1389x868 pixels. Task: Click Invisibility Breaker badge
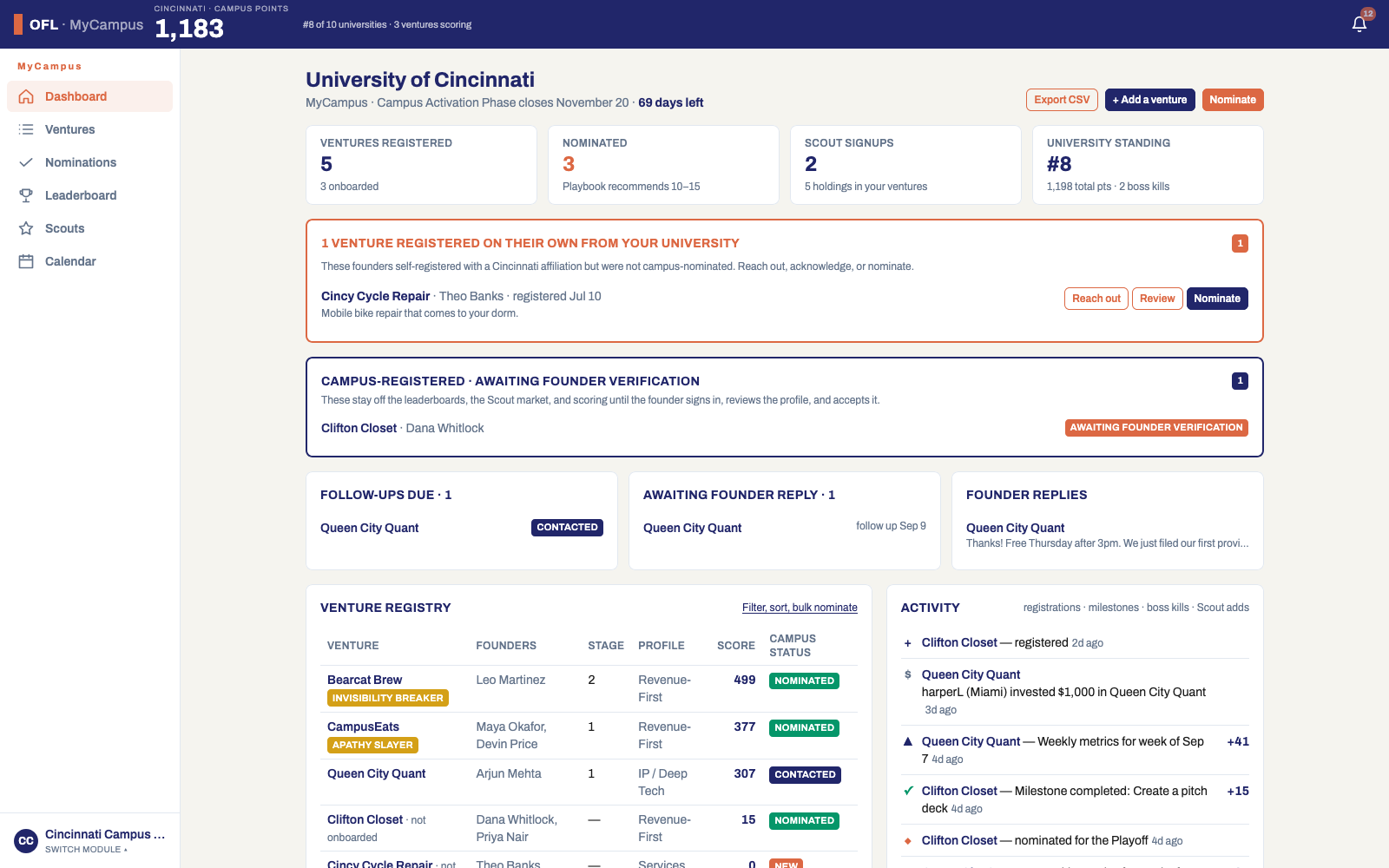pyautogui.click(x=387, y=698)
